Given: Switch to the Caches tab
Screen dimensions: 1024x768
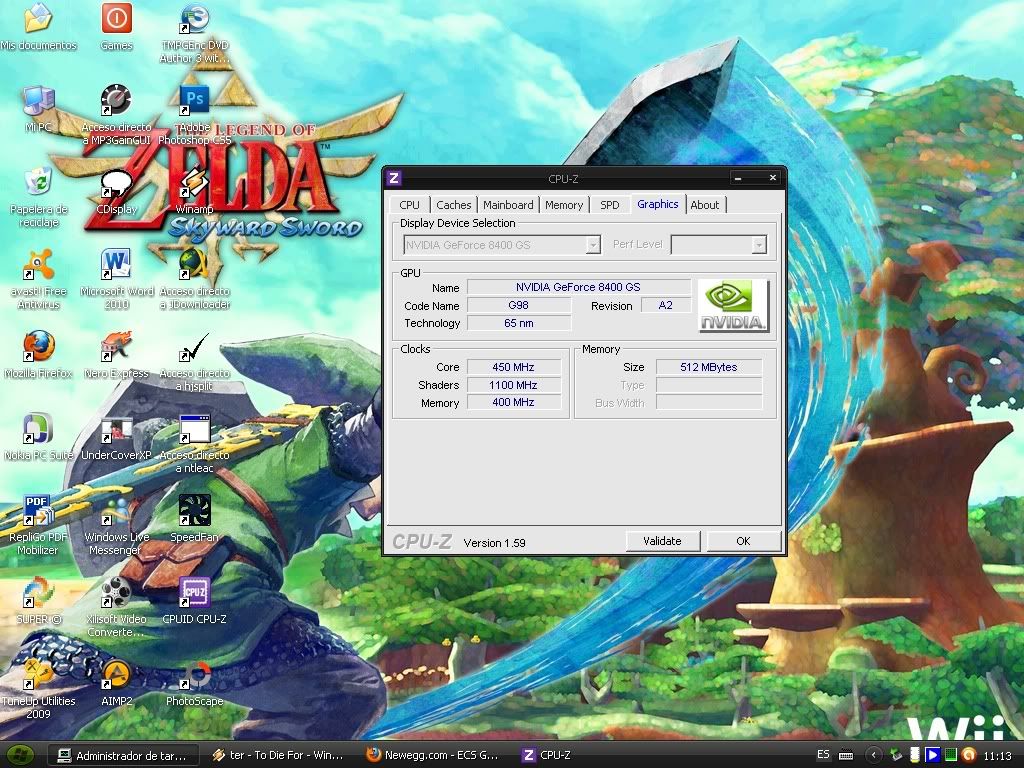Looking at the screenshot, I should [x=453, y=204].
